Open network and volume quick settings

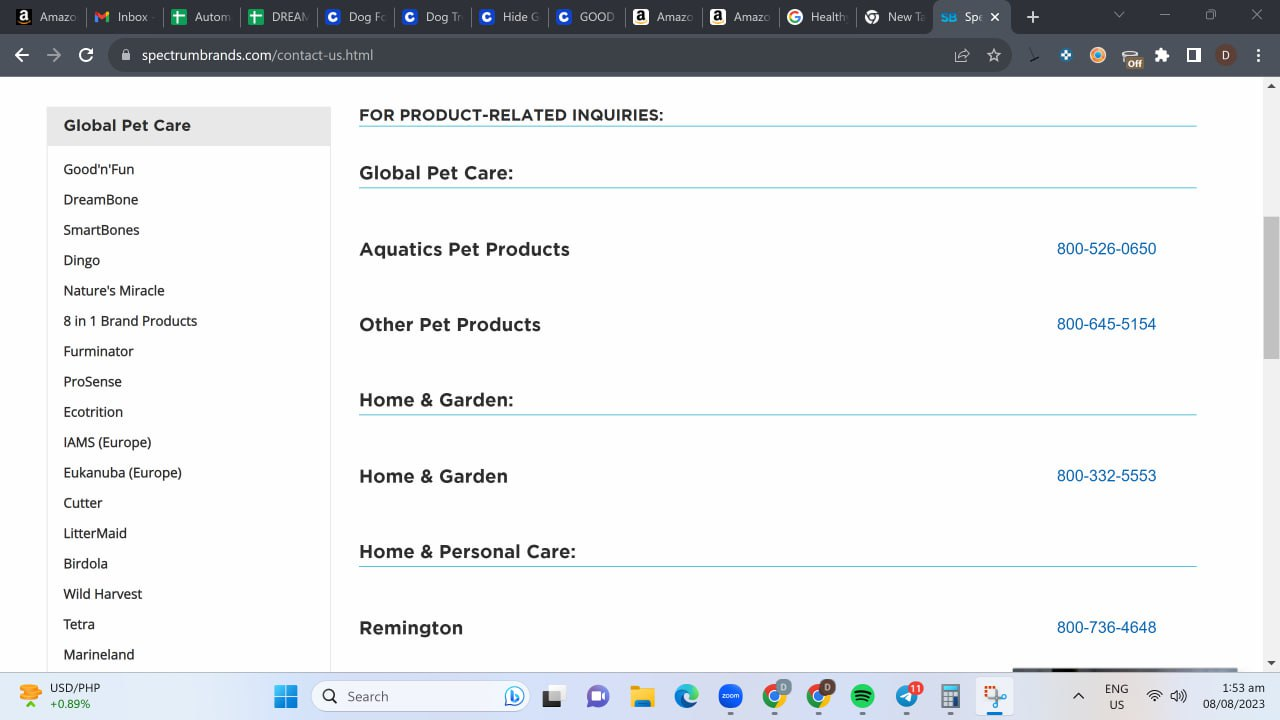(x=1166, y=696)
